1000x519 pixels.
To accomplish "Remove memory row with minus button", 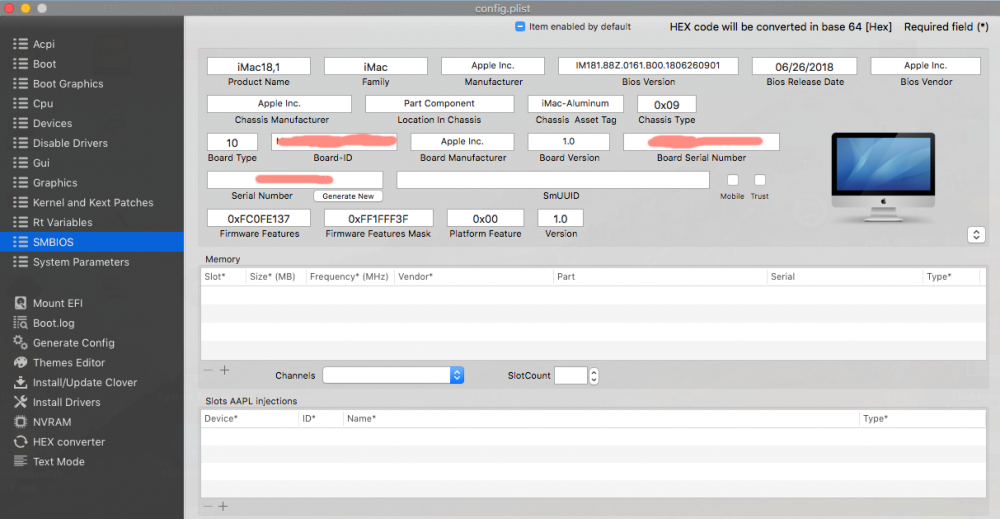I will pos(208,370).
